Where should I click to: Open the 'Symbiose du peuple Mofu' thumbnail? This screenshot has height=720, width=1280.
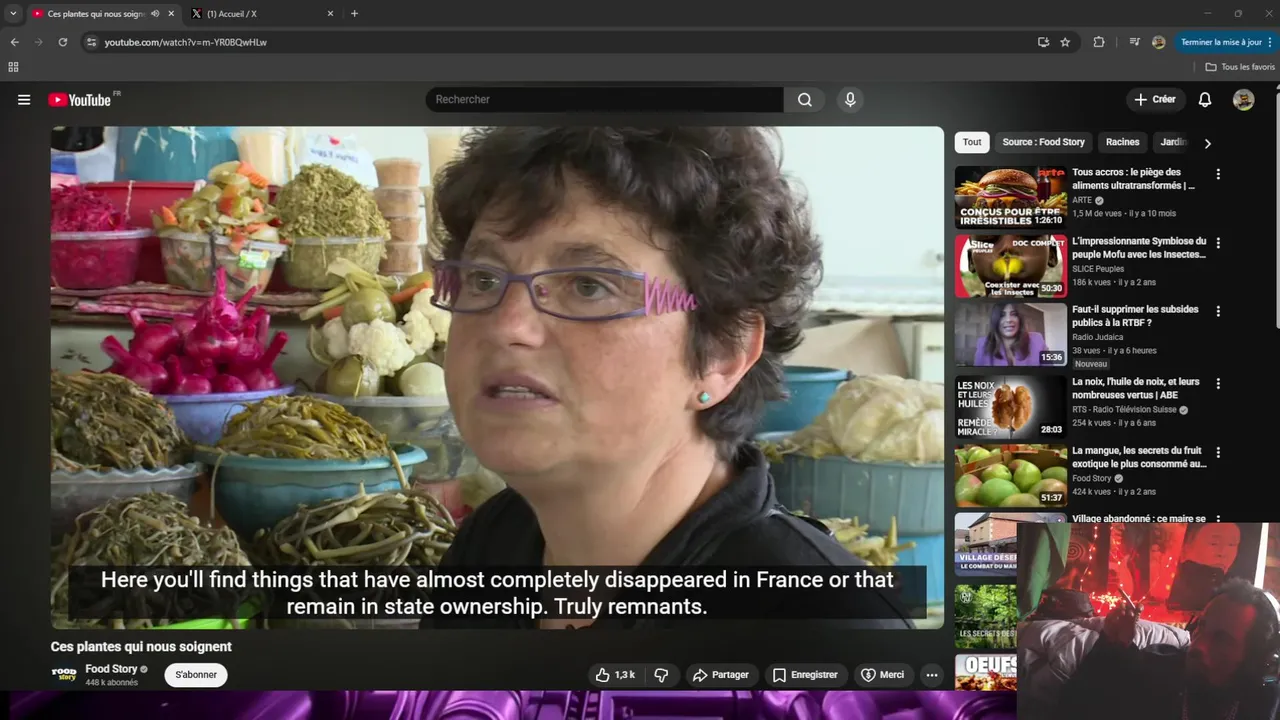pos(1010,266)
